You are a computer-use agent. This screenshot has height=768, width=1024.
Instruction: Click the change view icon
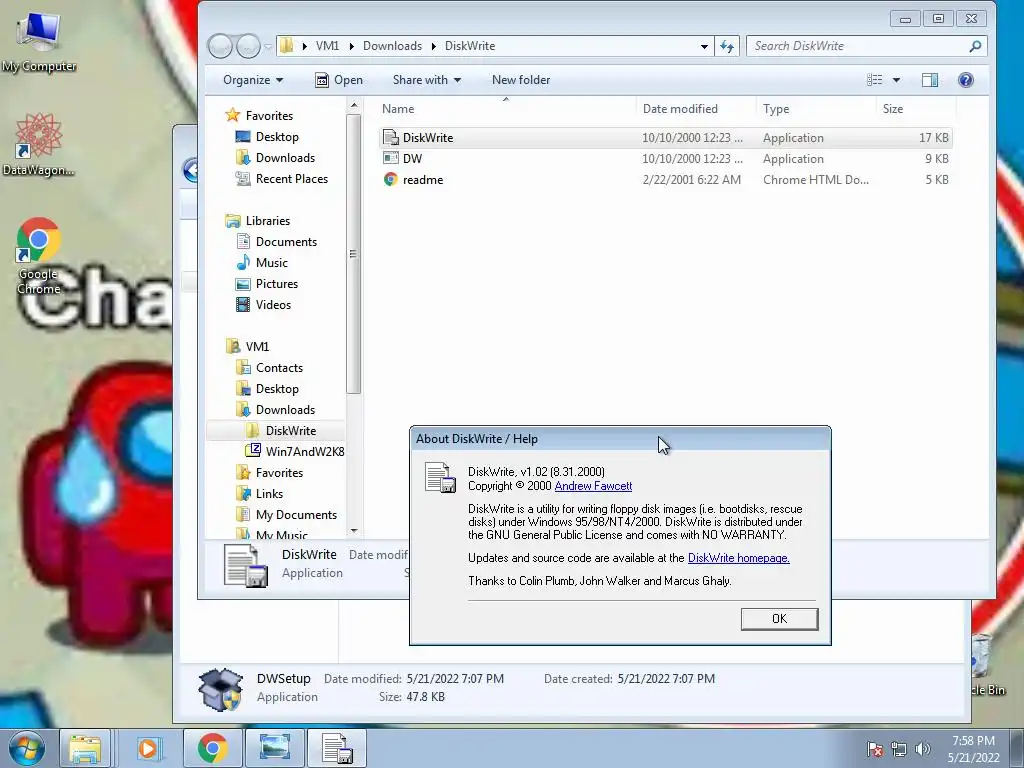[x=874, y=80]
